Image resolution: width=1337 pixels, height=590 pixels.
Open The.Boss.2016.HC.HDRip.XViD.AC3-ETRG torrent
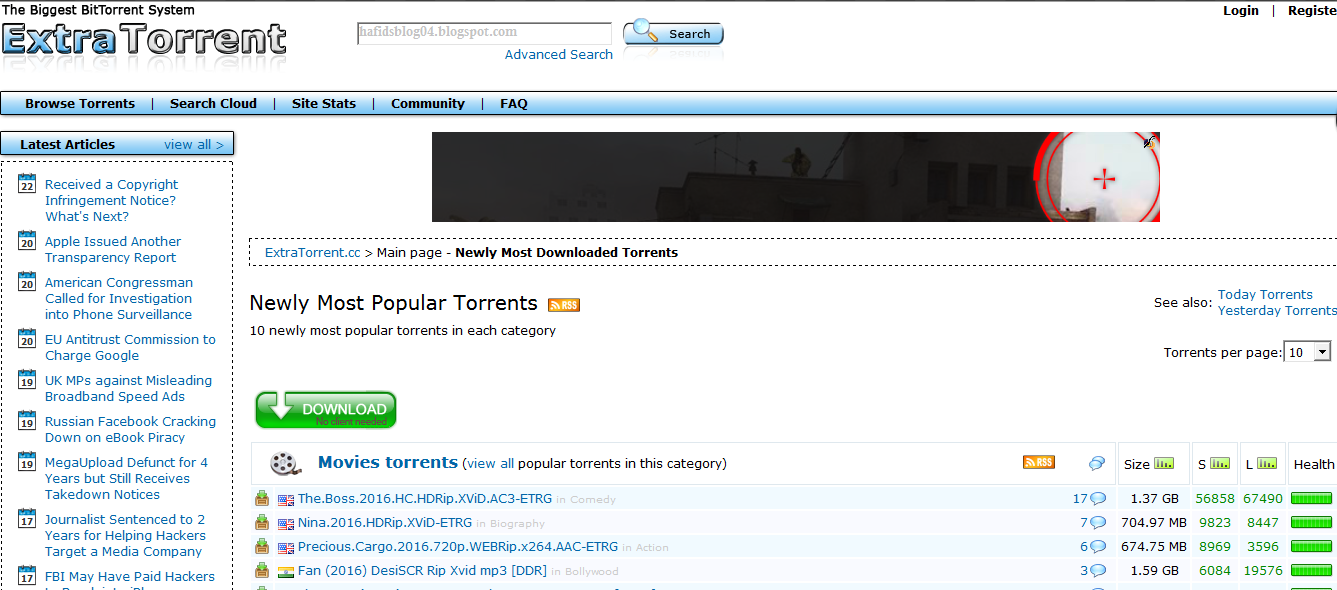[425, 498]
